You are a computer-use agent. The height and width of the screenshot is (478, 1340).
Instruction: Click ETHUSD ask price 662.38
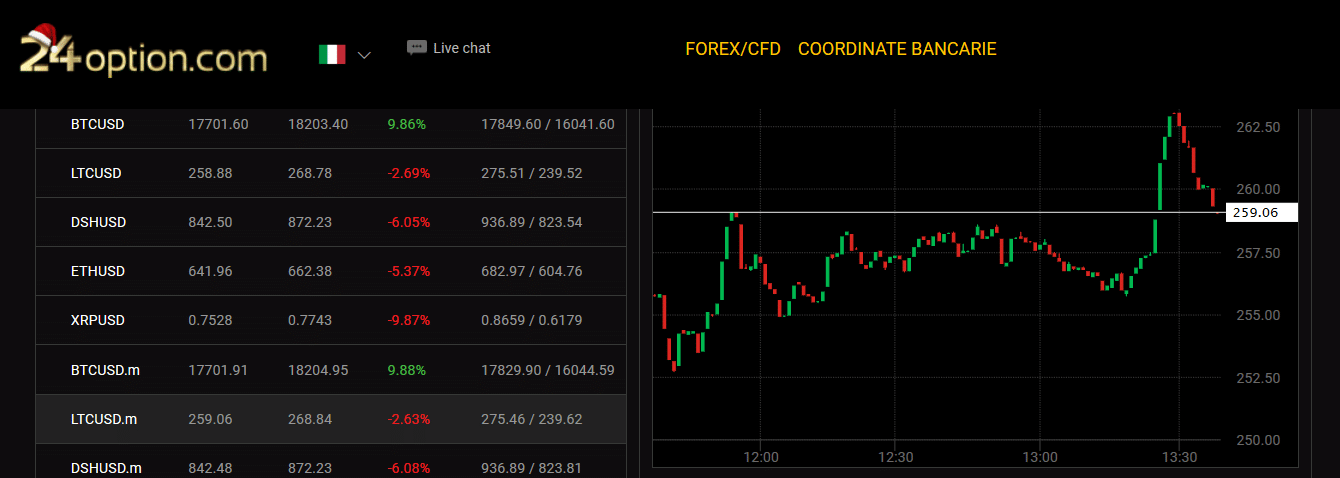click(310, 271)
